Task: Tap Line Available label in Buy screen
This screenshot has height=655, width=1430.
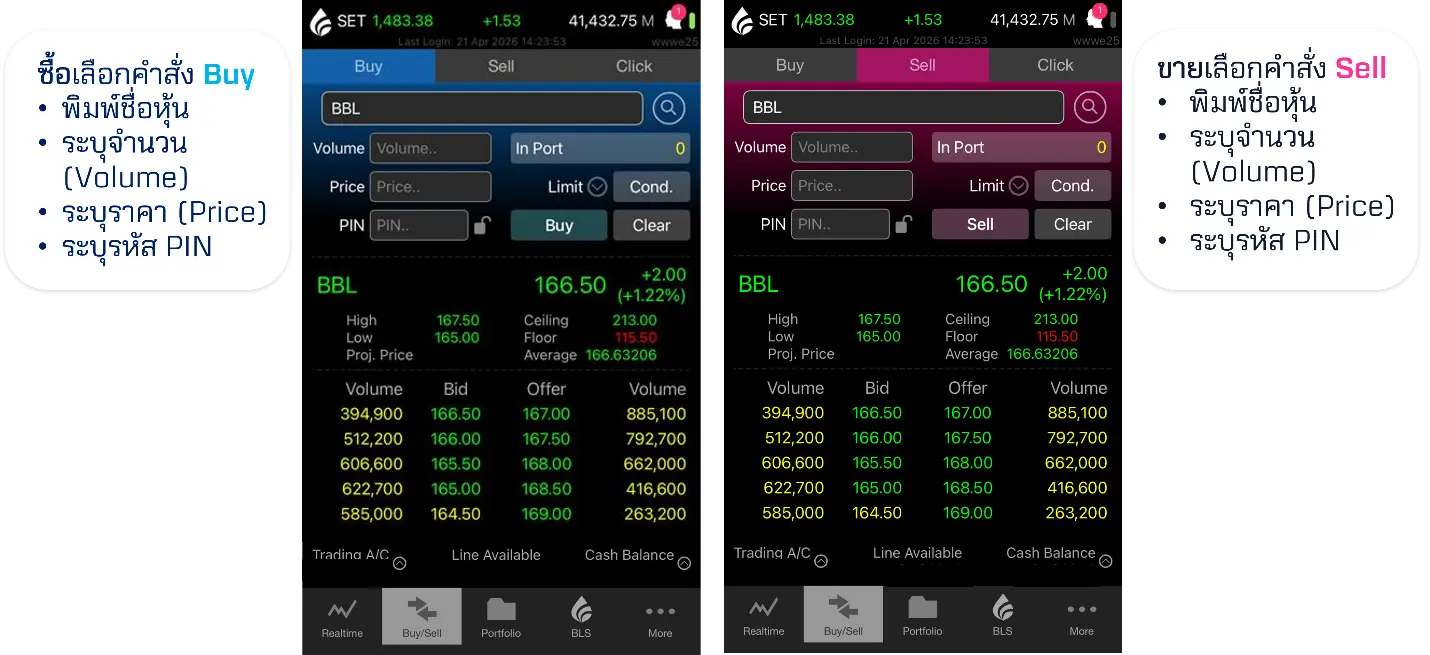Action: click(x=496, y=555)
